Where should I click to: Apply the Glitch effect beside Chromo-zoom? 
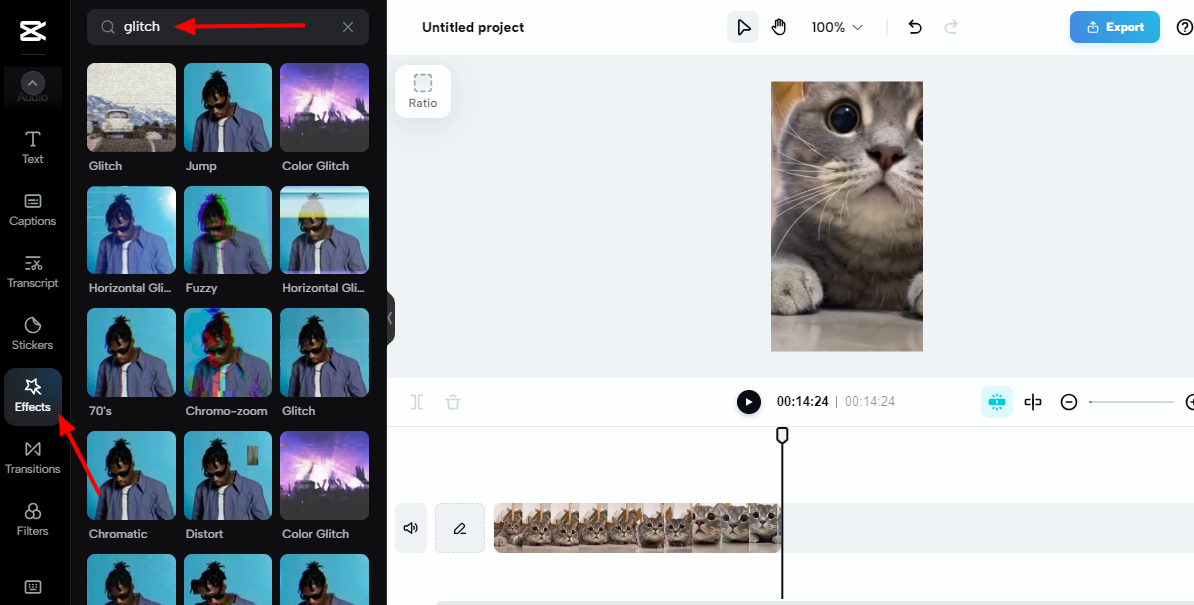324,352
